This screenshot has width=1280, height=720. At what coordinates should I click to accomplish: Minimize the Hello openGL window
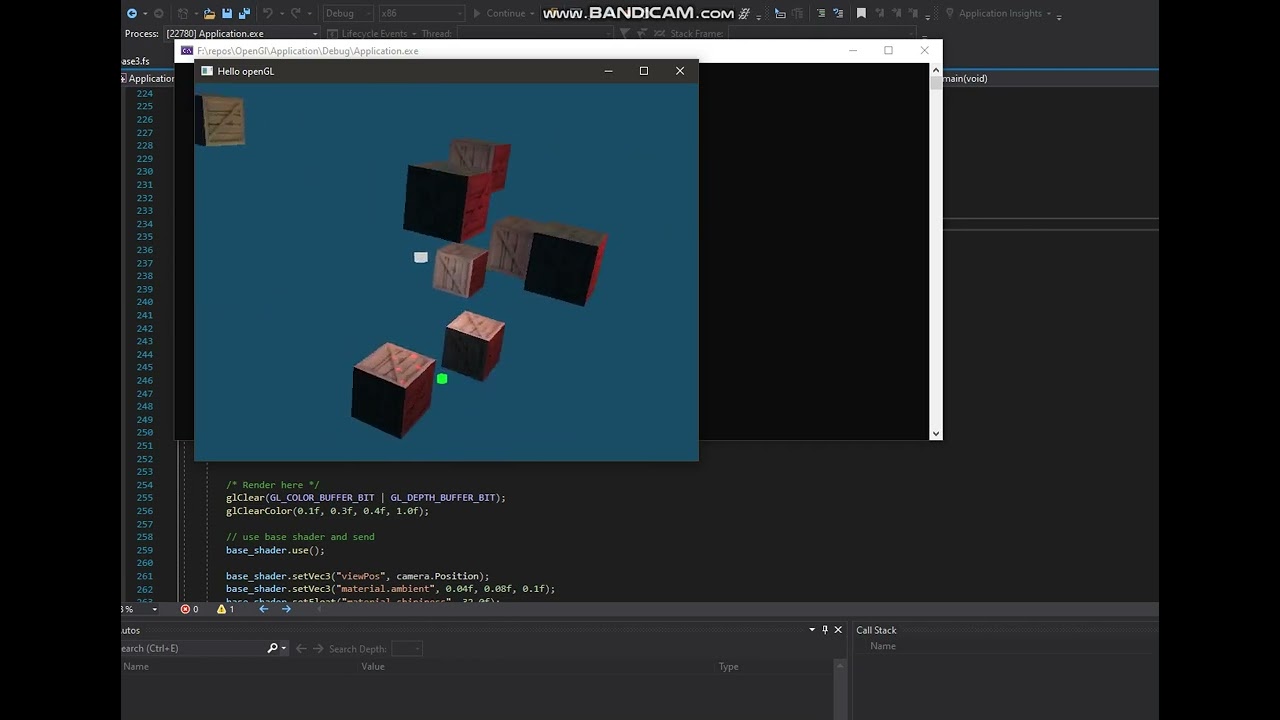coord(608,71)
